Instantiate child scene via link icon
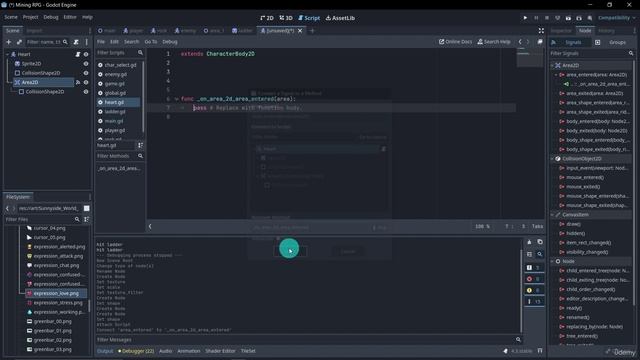 point(19,42)
